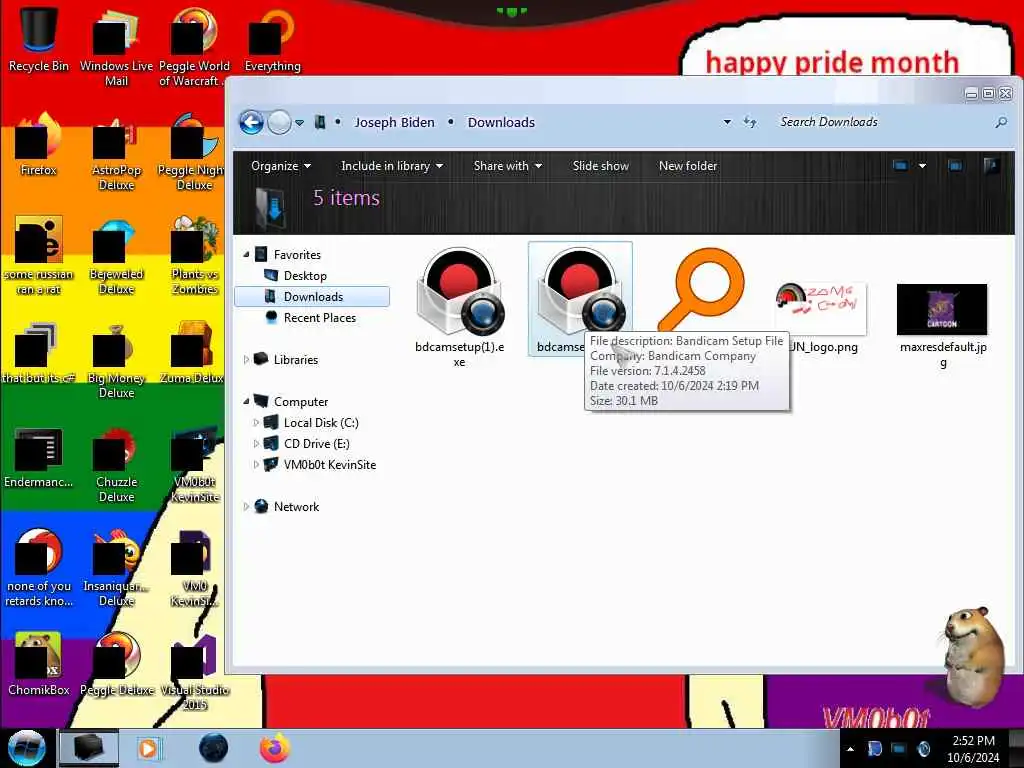
Task: Show hidden system tray icons
Action: click(x=850, y=749)
